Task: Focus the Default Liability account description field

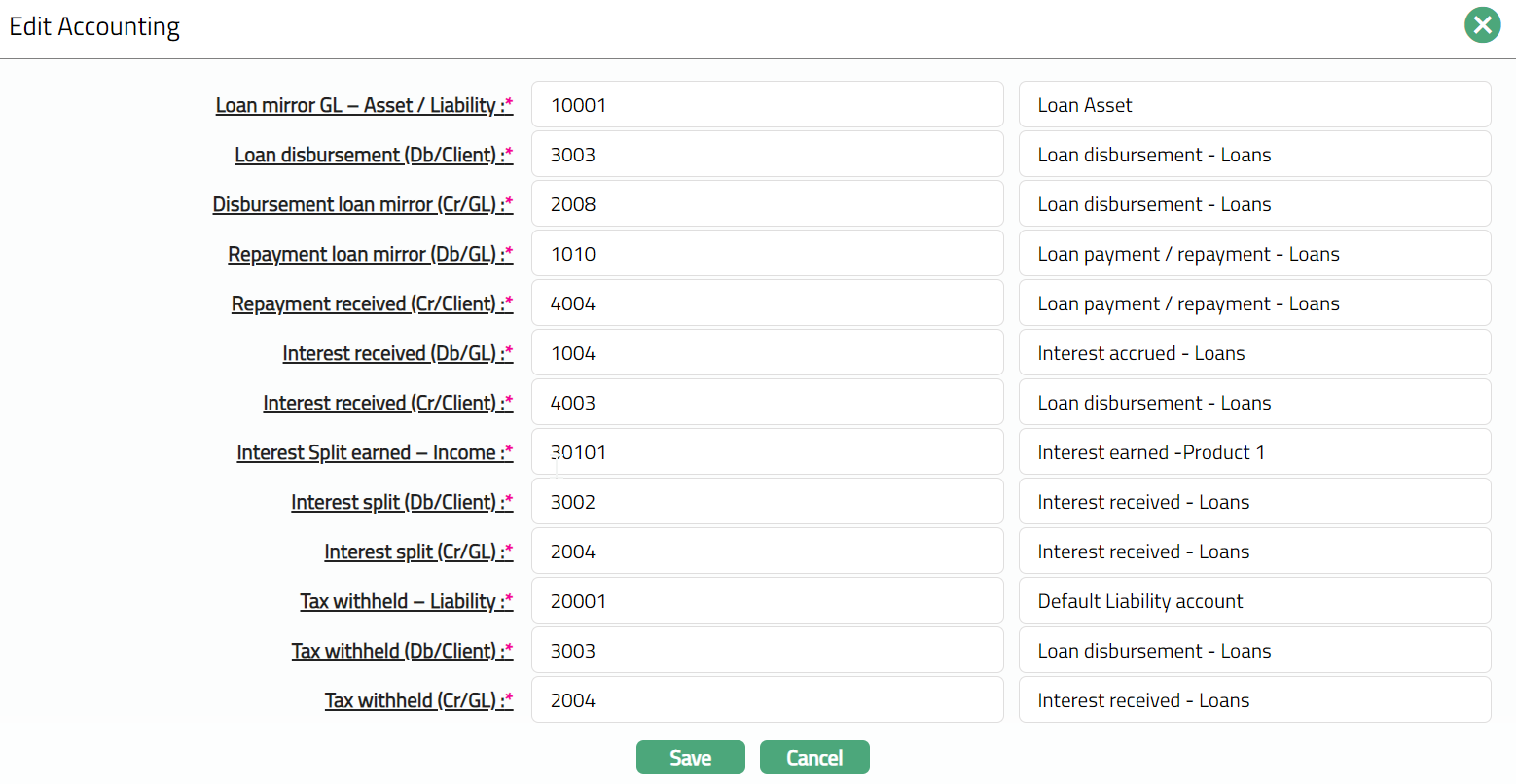Action: (1254, 601)
